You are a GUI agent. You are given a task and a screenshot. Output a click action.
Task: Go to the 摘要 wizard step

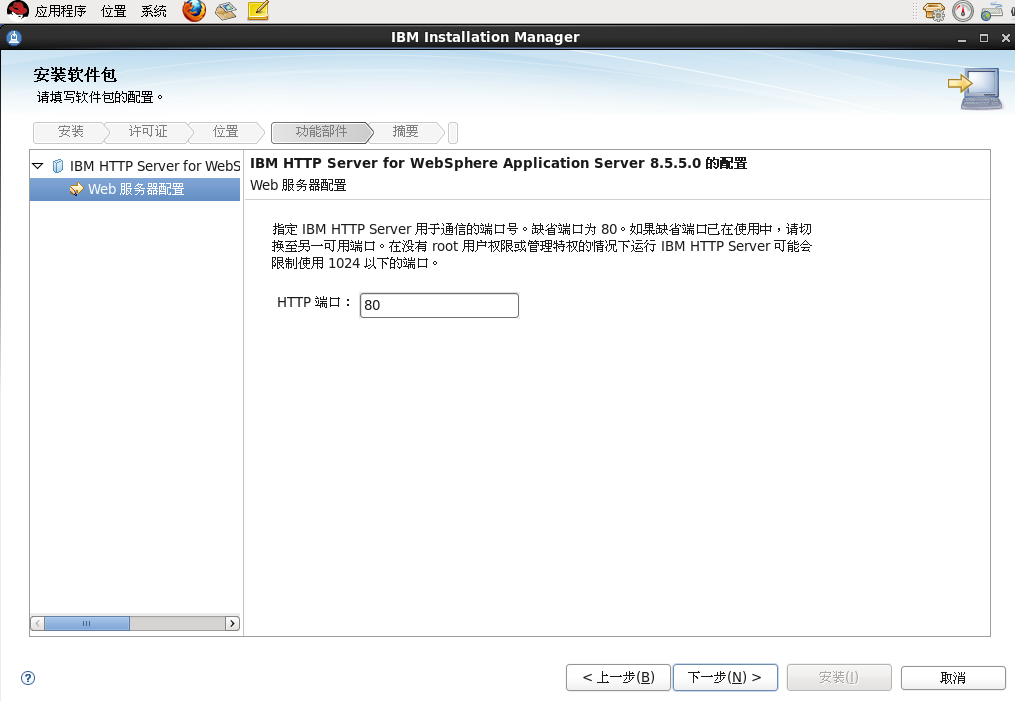pos(405,131)
